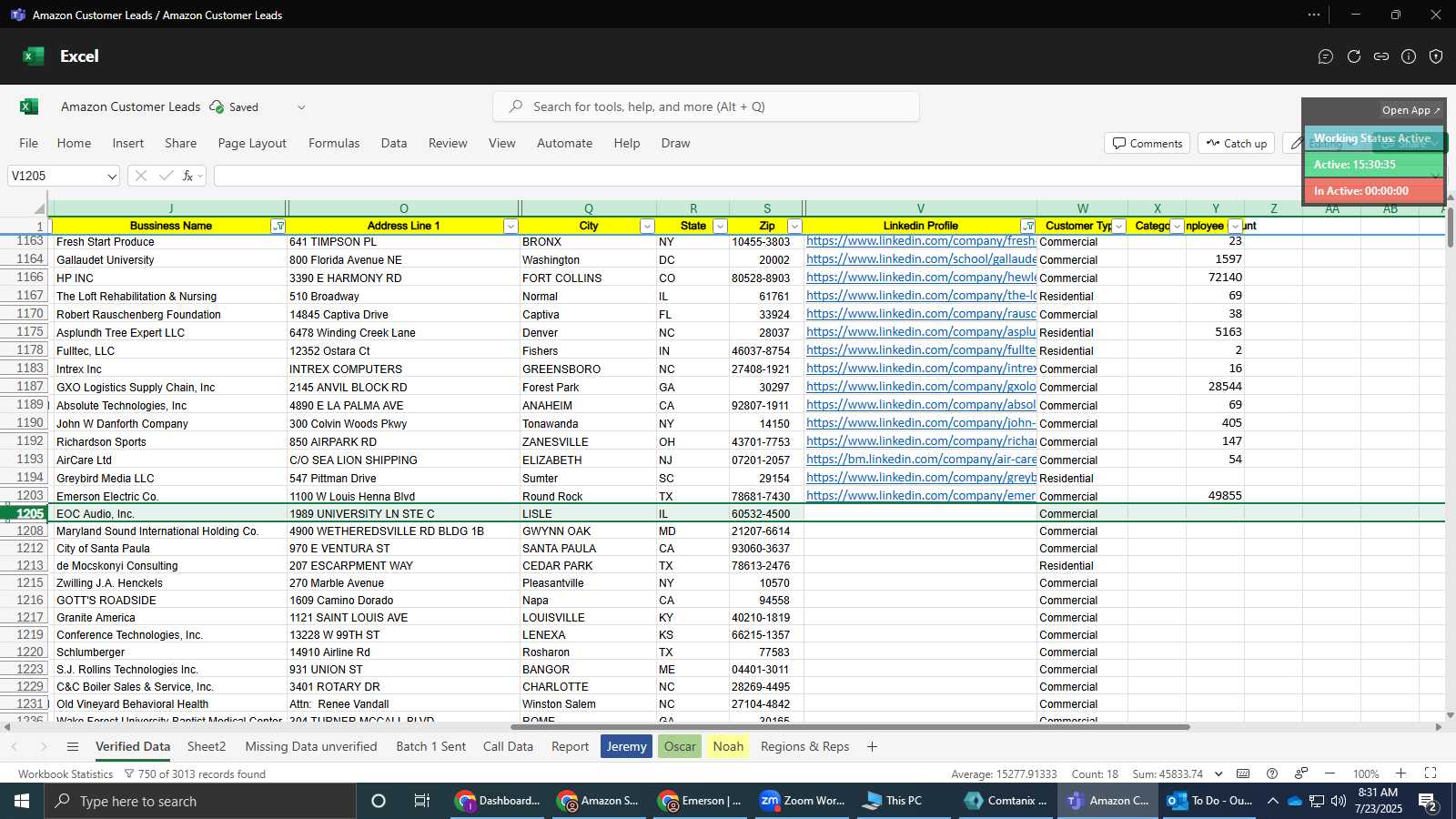Open the about info icon in header

click(x=1409, y=56)
